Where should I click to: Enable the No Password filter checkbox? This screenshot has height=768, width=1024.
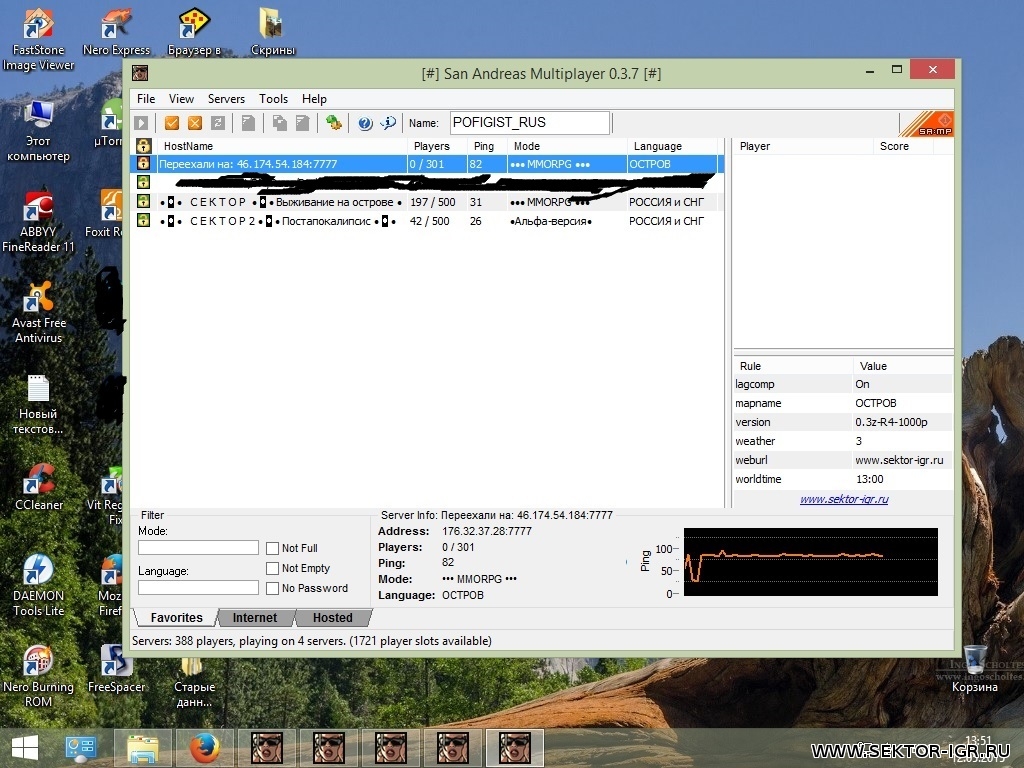pyautogui.click(x=272, y=588)
